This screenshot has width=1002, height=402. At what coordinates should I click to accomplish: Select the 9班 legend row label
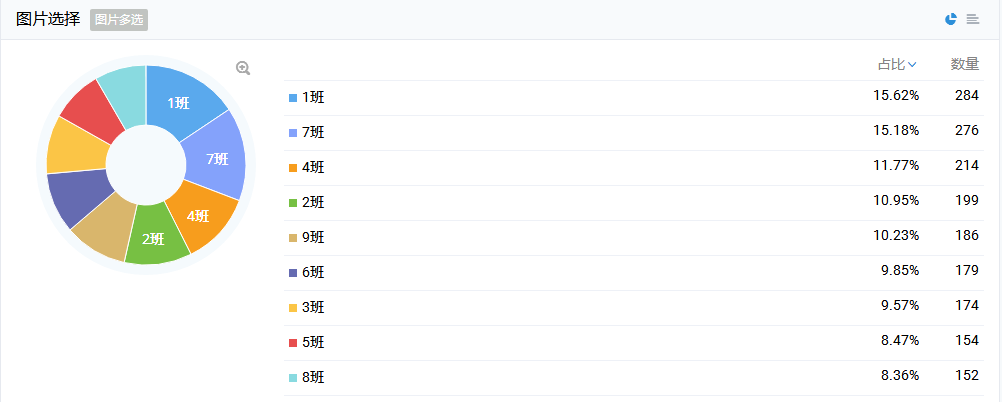point(313,238)
